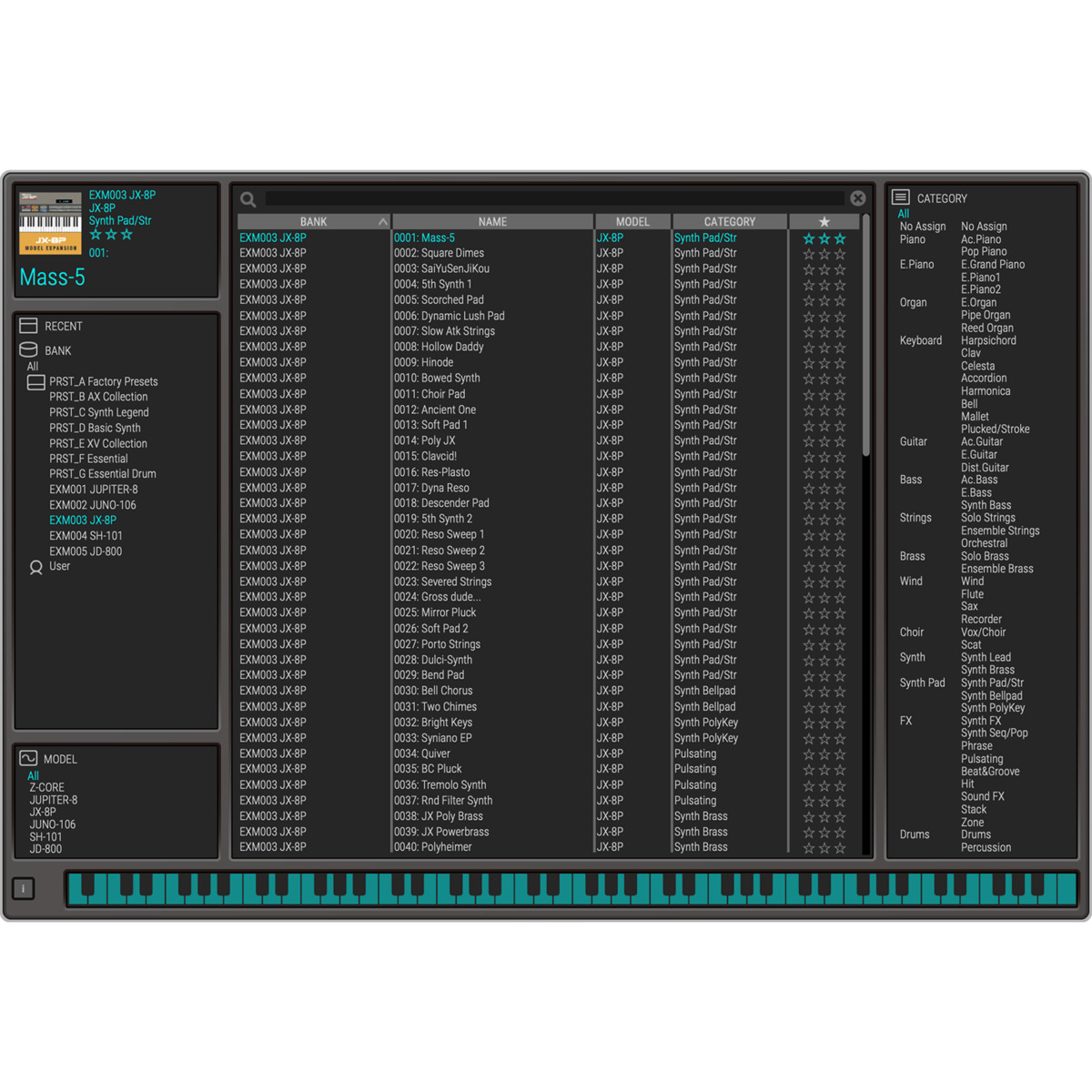Viewport: 1092px width, 1092px height.
Task: Filter models by JUNO-106
Action: click(x=53, y=824)
